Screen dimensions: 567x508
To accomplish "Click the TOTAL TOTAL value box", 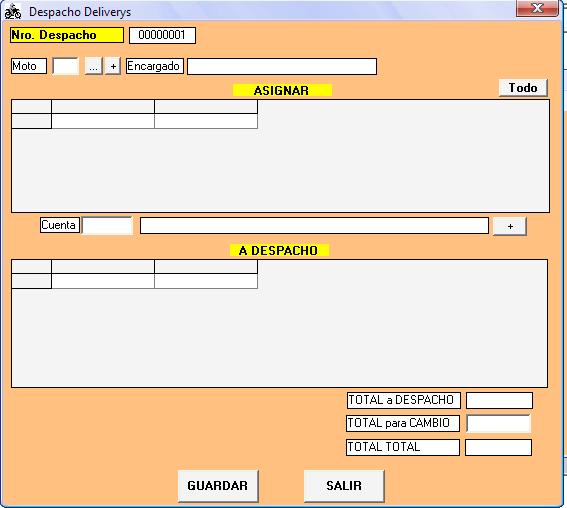I will coord(498,447).
